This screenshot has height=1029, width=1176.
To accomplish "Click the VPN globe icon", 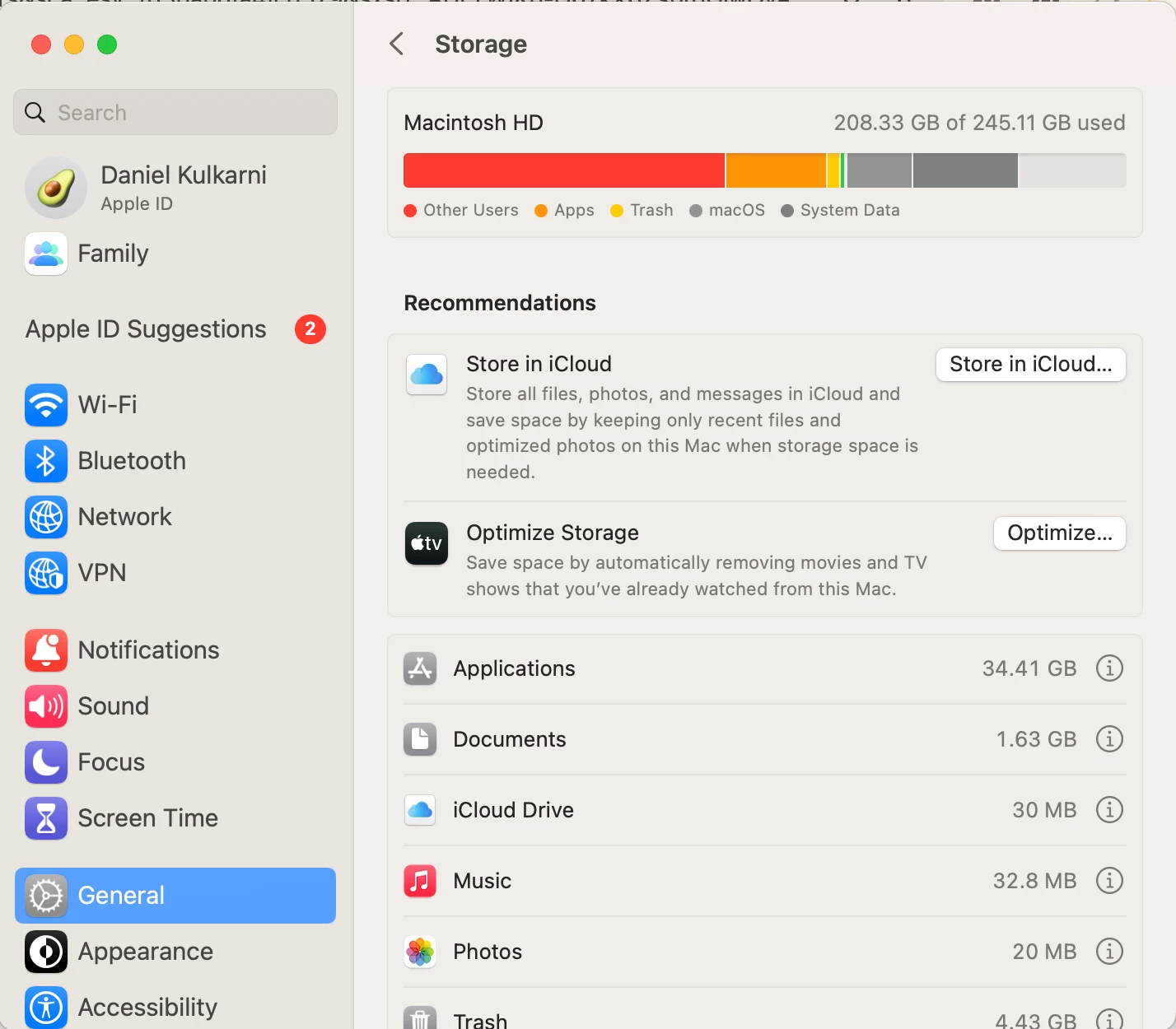I will (46, 573).
